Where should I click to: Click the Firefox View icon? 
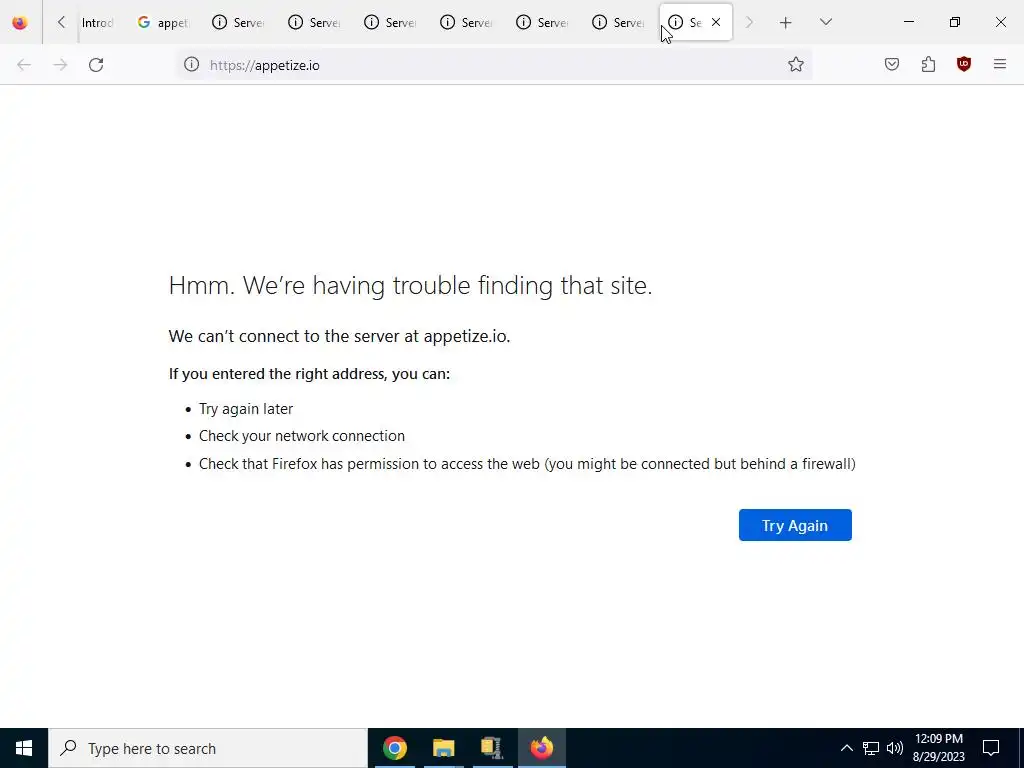tap(20, 22)
